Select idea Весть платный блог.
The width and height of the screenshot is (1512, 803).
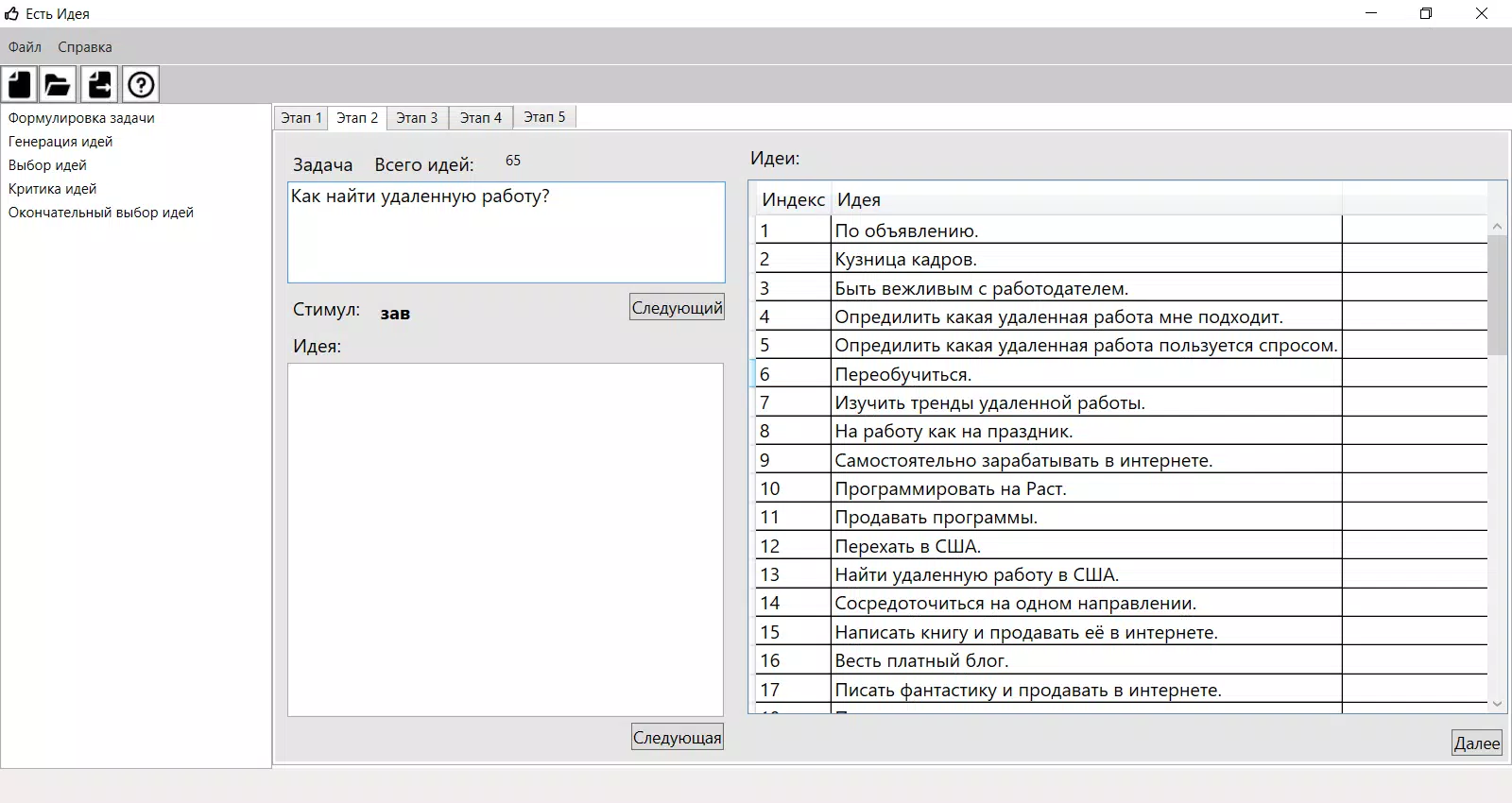1121,660
